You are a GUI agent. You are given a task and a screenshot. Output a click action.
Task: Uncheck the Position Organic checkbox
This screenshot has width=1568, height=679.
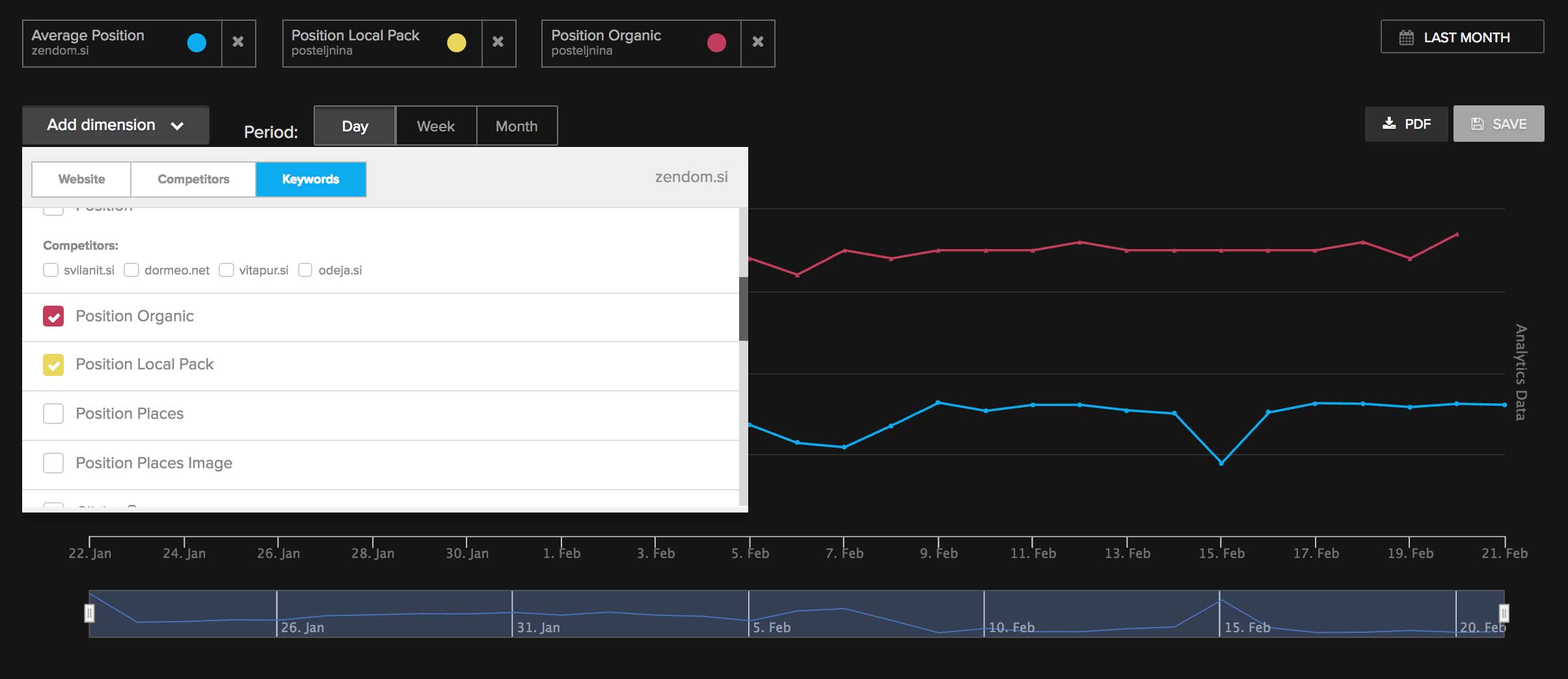pos(53,317)
